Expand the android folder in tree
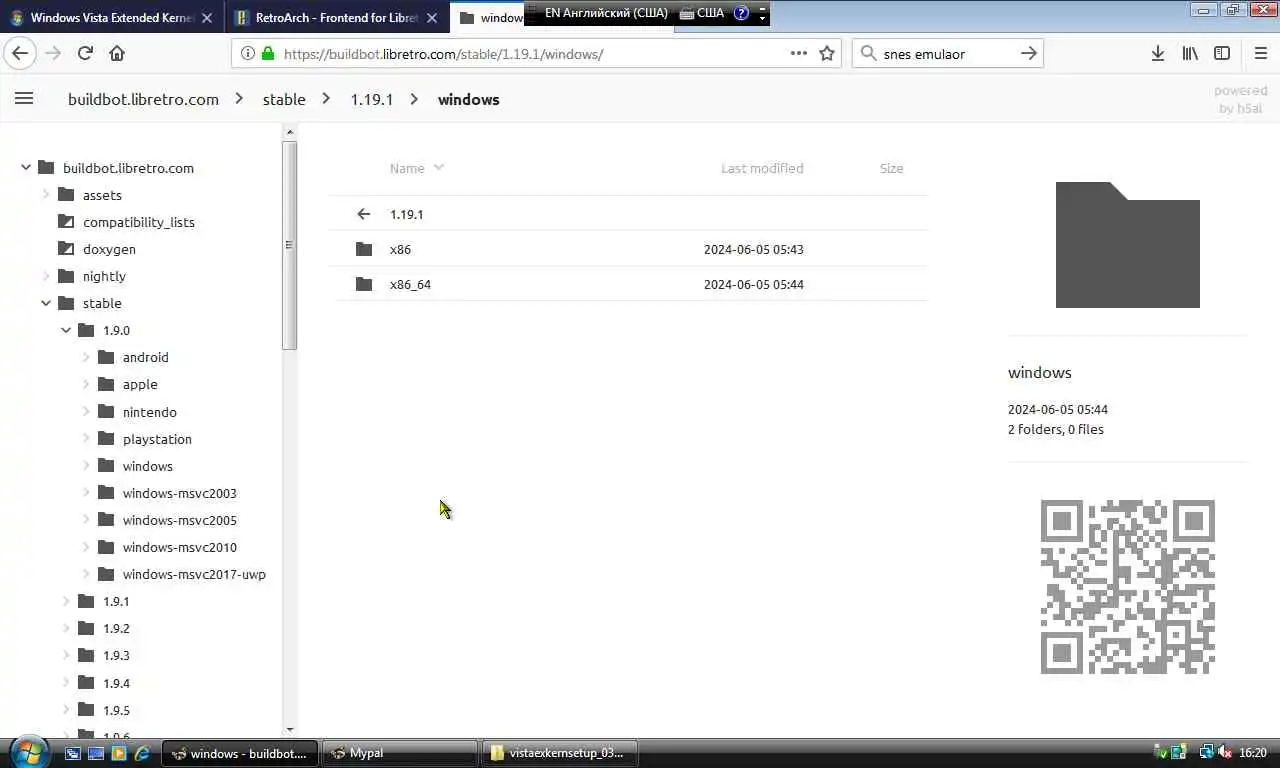 [86, 357]
